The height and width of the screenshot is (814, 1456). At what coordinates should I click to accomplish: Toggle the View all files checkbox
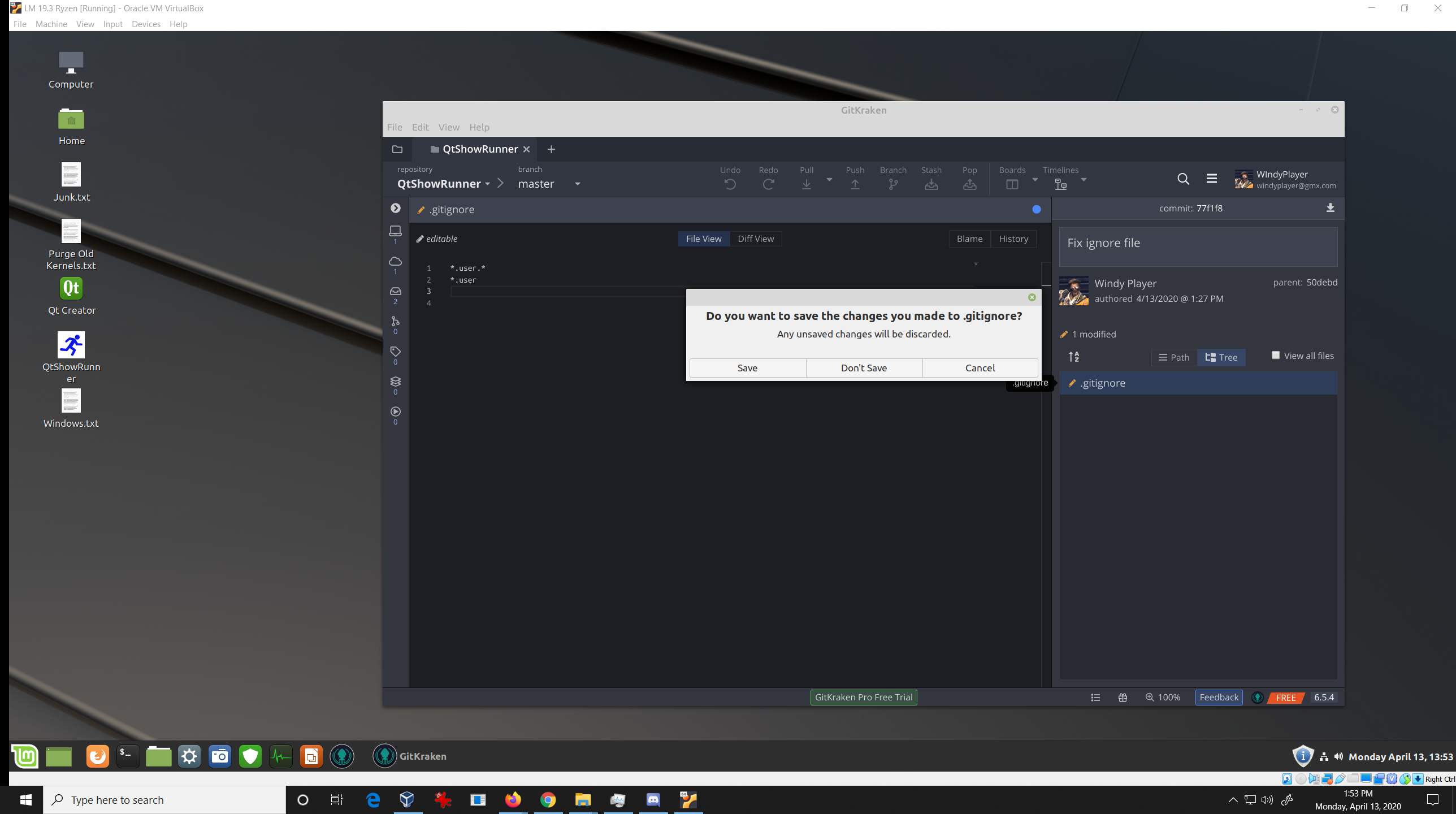click(x=1276, y=355)
